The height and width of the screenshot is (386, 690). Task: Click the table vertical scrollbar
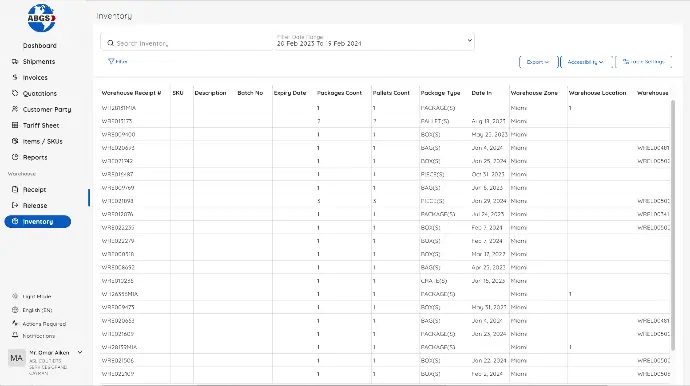(x=672, y=225)
